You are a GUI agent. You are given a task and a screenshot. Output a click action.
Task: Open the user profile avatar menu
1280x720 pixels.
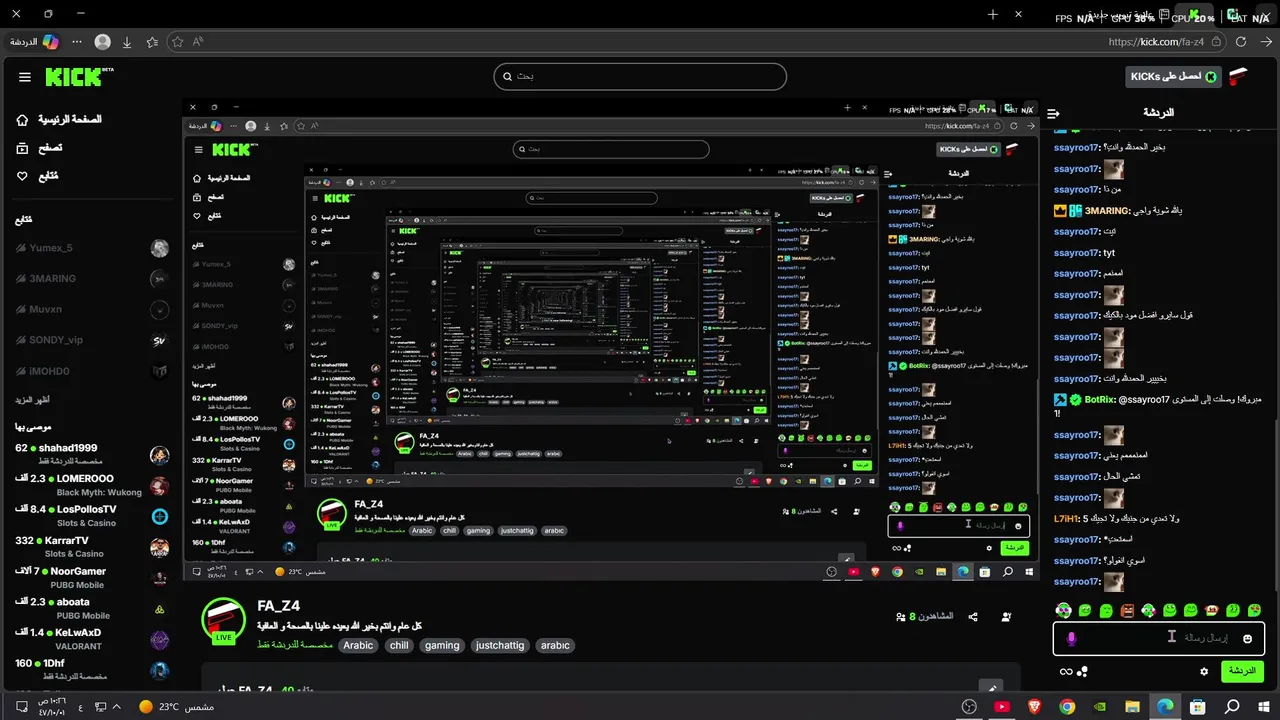pos(1239,77)
